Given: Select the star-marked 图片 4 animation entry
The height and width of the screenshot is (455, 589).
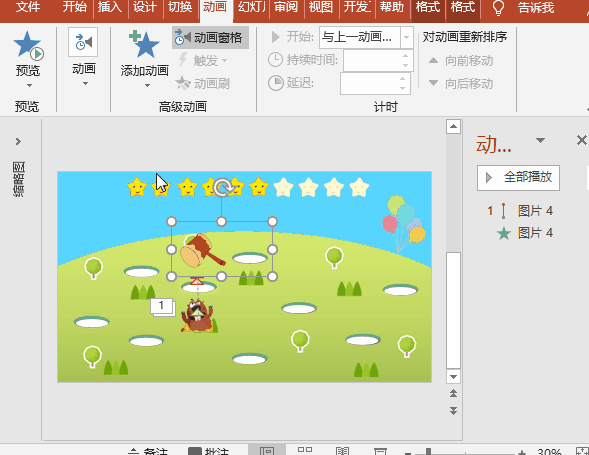Looking at the screenshot, I should point(525,233).
